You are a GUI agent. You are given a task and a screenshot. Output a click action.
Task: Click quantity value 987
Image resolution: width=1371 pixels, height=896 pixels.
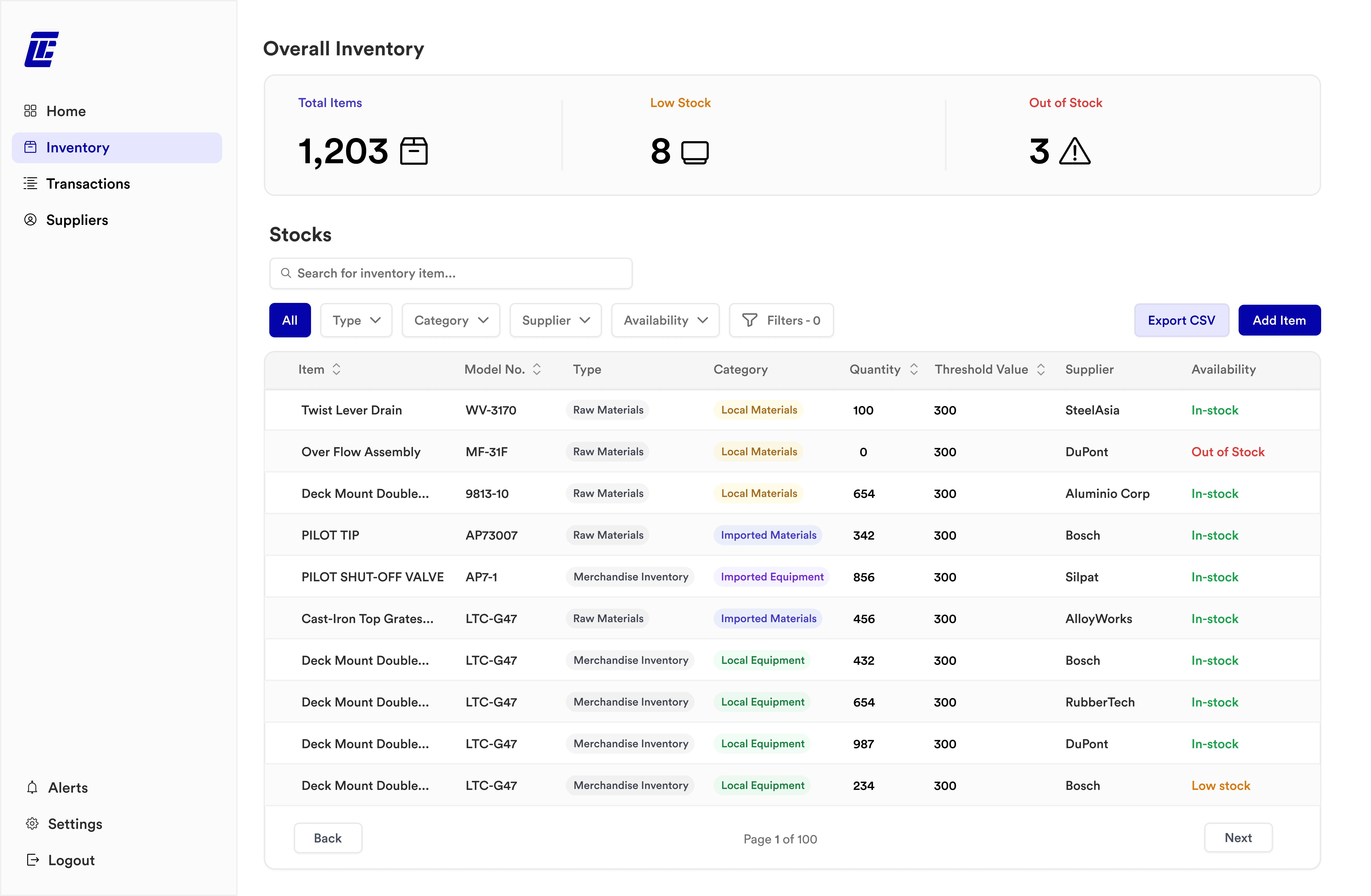coord(863,744)
